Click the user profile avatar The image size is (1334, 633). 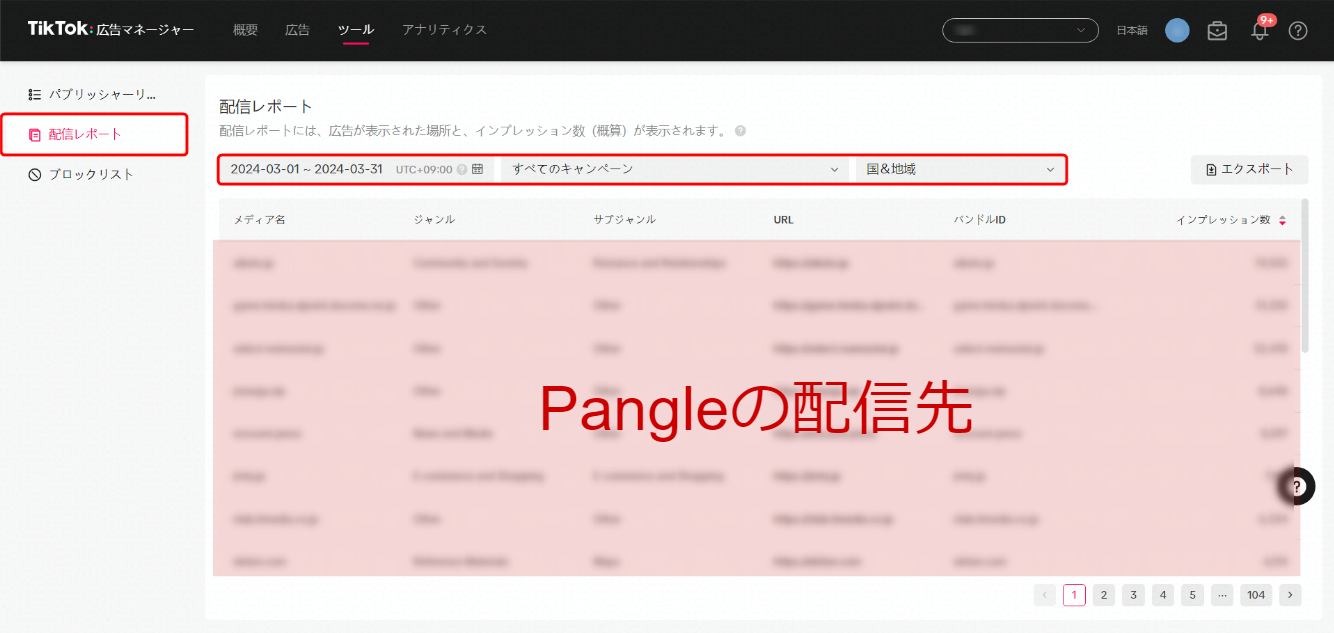[x=1177, y=31]
